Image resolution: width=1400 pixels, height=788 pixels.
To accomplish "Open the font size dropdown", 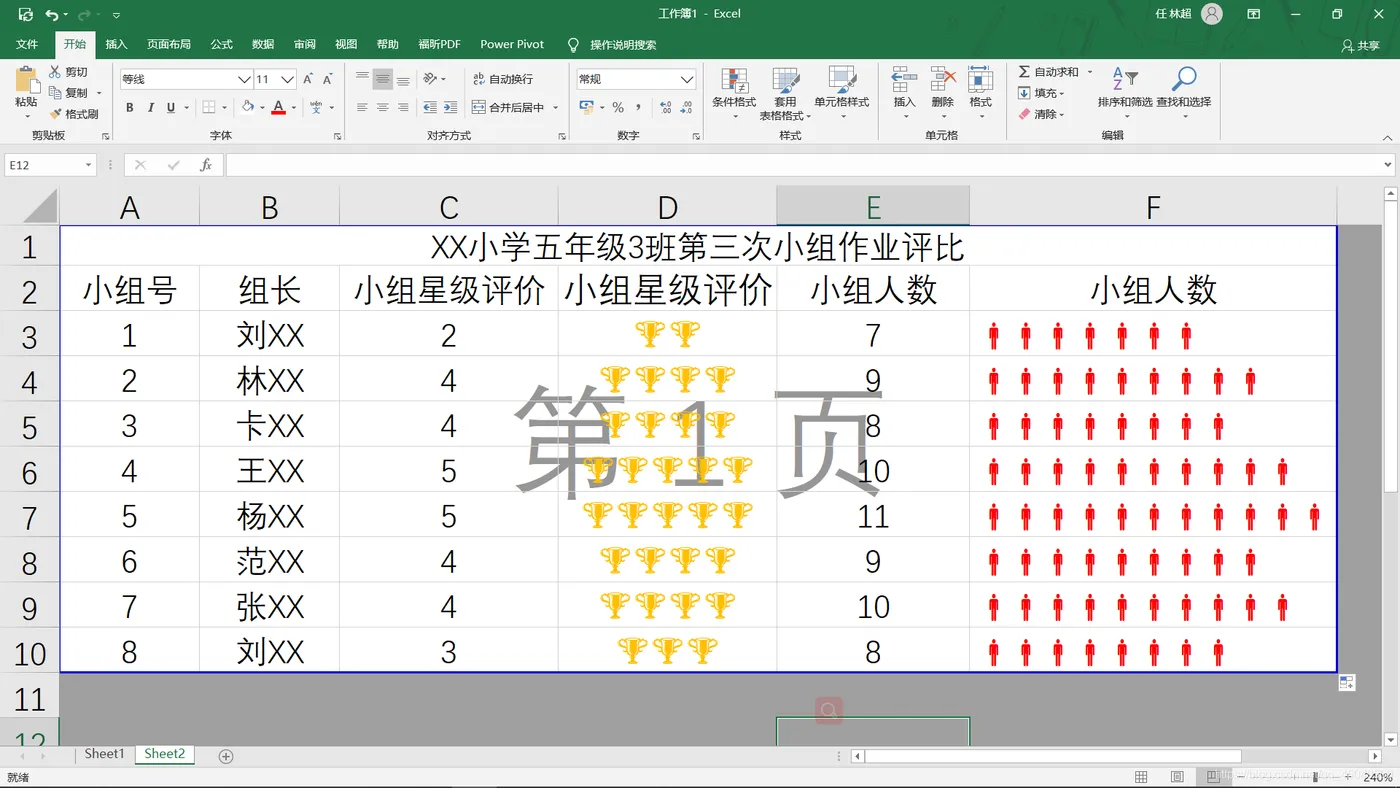I will [x=288, y=79].
